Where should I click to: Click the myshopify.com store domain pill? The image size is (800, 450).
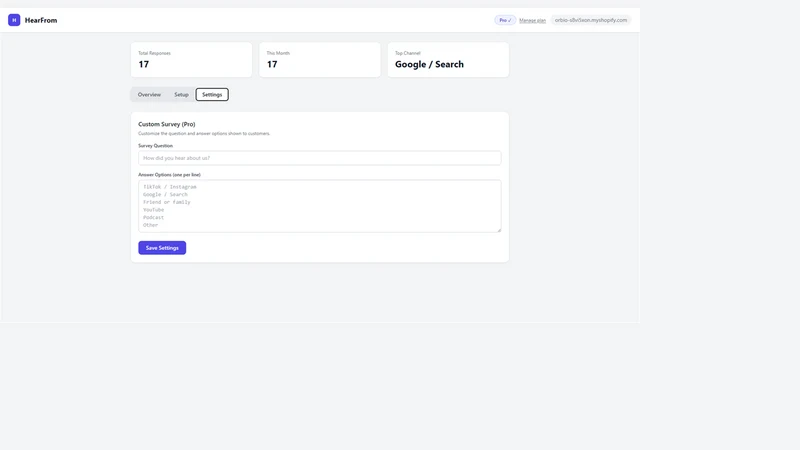tap(591, 20)
